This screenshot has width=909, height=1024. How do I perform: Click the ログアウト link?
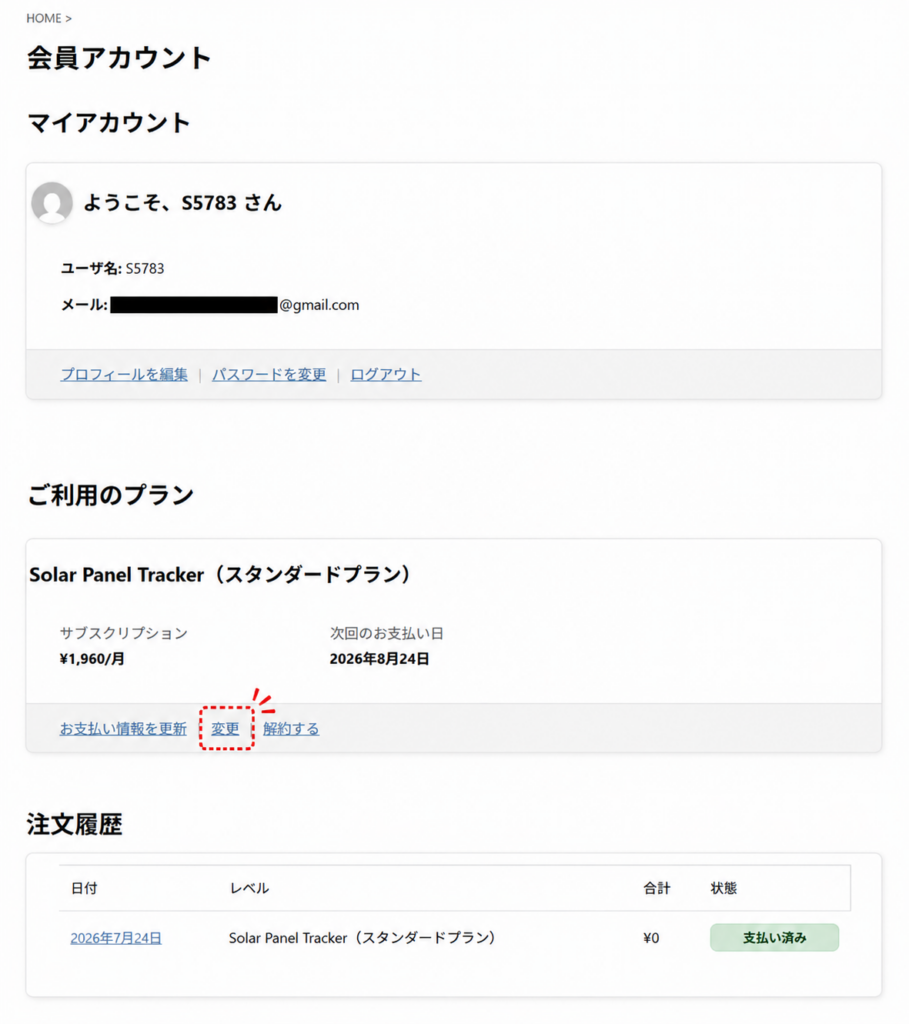[x=385, y=374]
